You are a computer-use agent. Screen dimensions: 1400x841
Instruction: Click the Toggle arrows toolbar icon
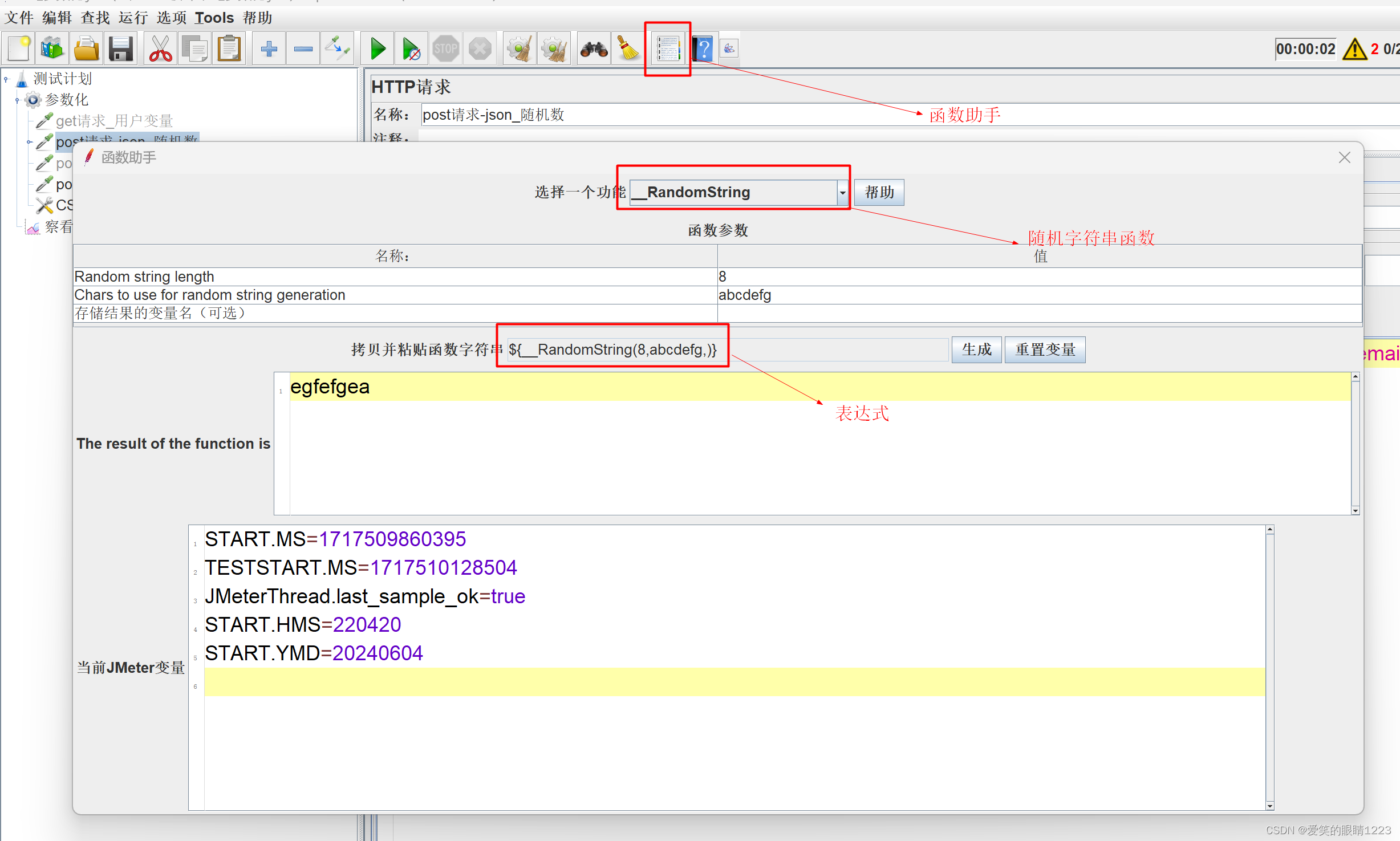point(337,49)
